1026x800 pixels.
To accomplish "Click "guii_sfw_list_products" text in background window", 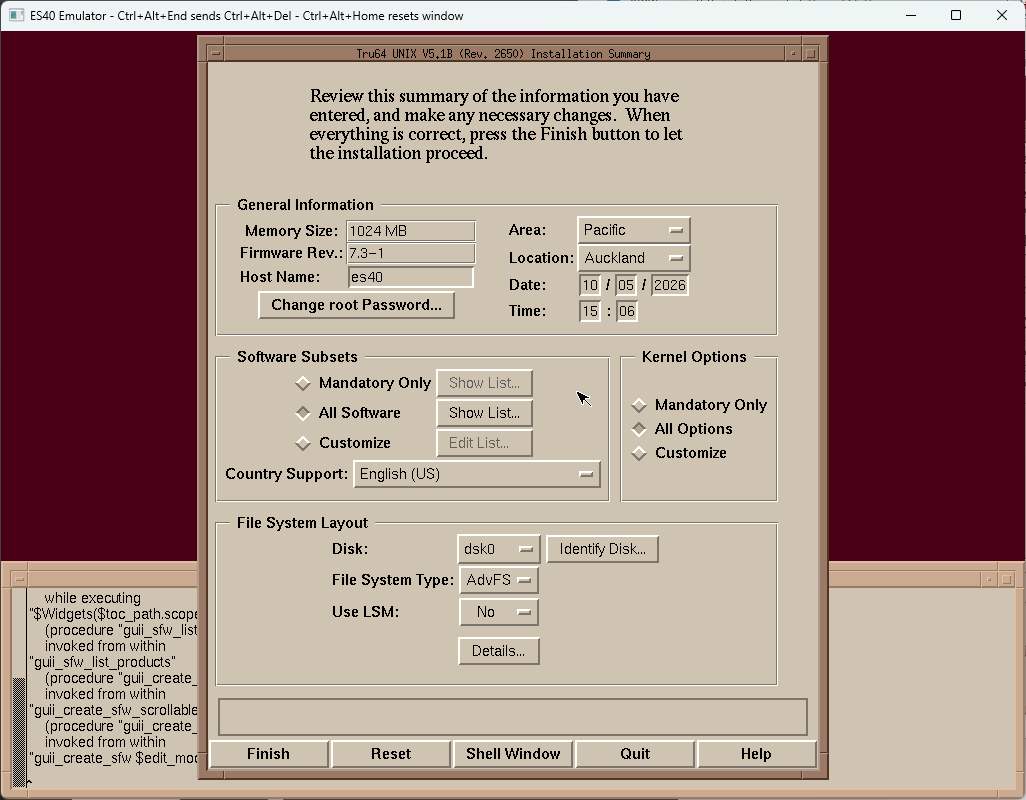I will pos(103,662).
